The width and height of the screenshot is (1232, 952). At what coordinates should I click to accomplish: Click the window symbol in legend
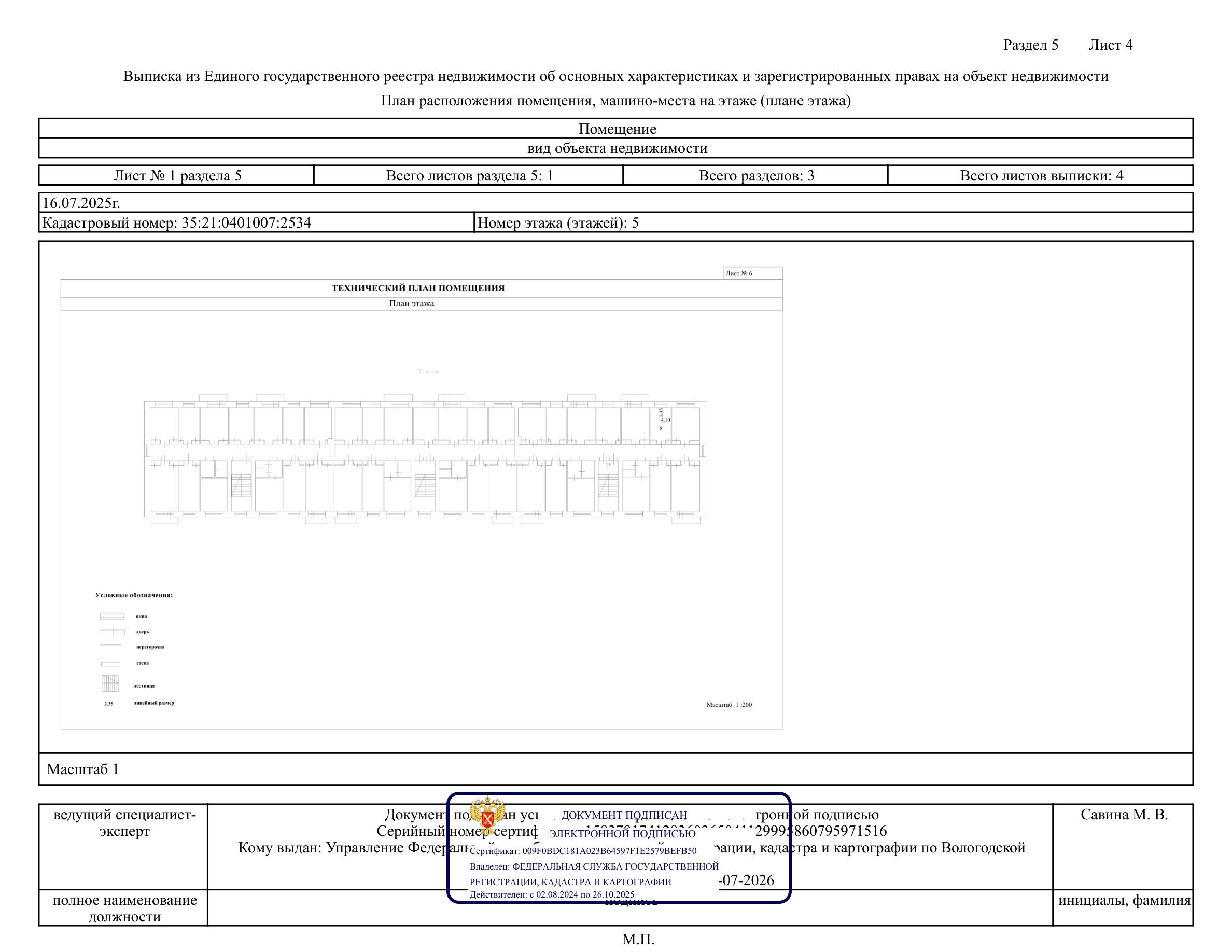[112, 617]
